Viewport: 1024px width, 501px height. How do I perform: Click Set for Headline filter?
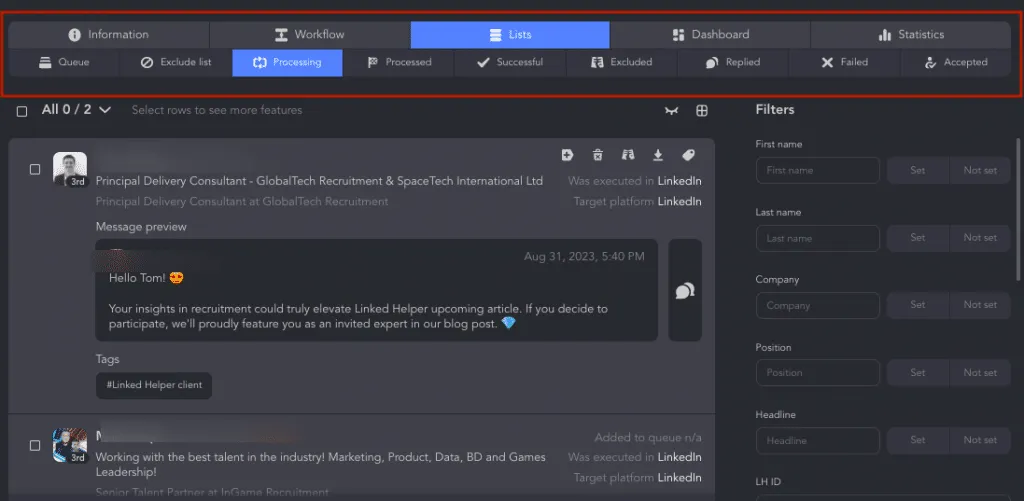point(918,441)
